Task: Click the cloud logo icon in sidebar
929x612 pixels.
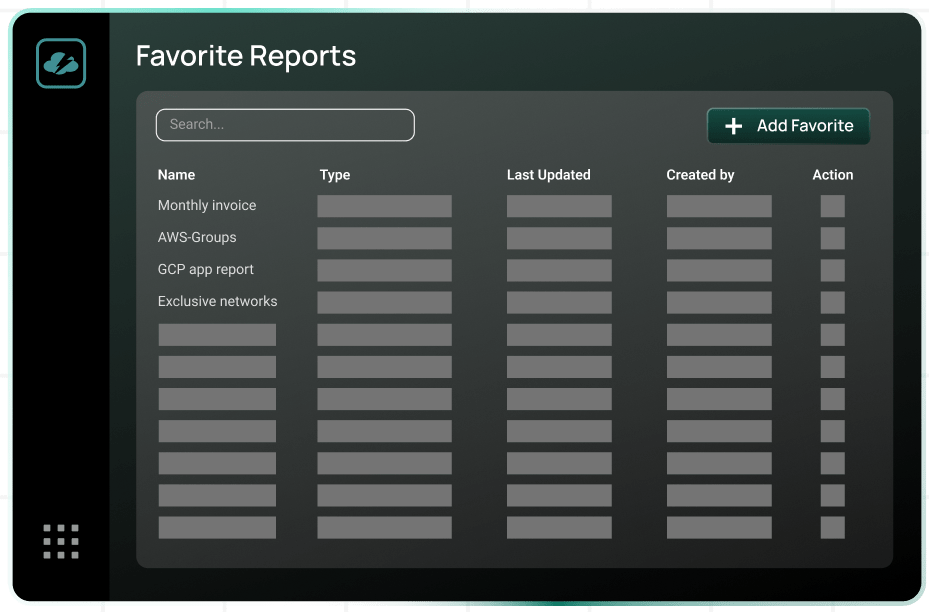Action: point(61,63)
